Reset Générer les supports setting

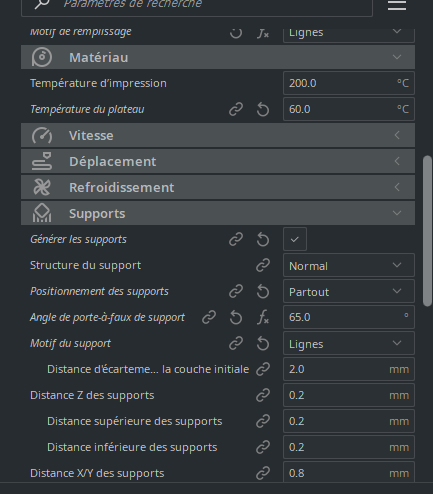tap(263, 239)
